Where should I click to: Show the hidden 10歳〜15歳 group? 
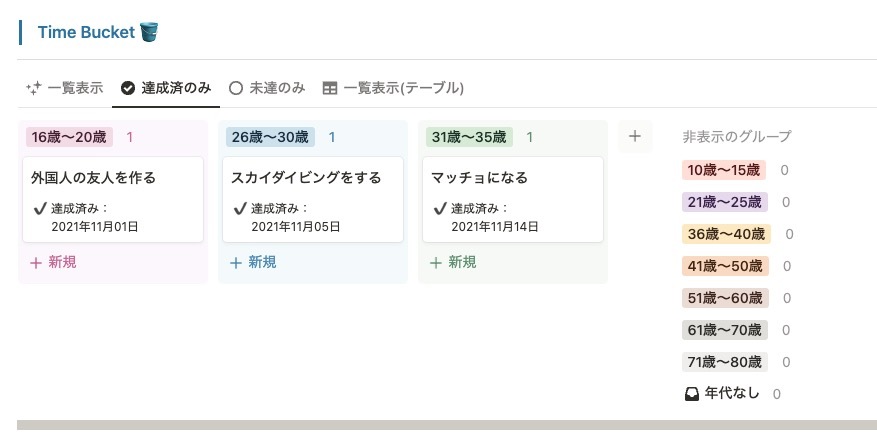[x=724, y=170]
